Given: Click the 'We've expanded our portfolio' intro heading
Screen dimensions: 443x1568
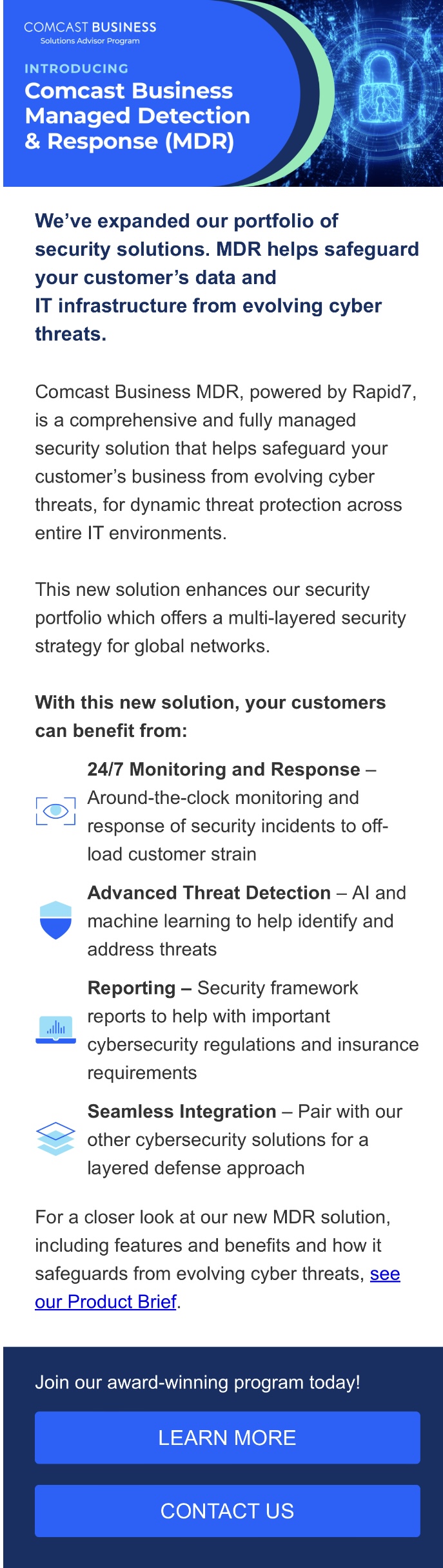Looking at the screenshot, I should (226, 277).
